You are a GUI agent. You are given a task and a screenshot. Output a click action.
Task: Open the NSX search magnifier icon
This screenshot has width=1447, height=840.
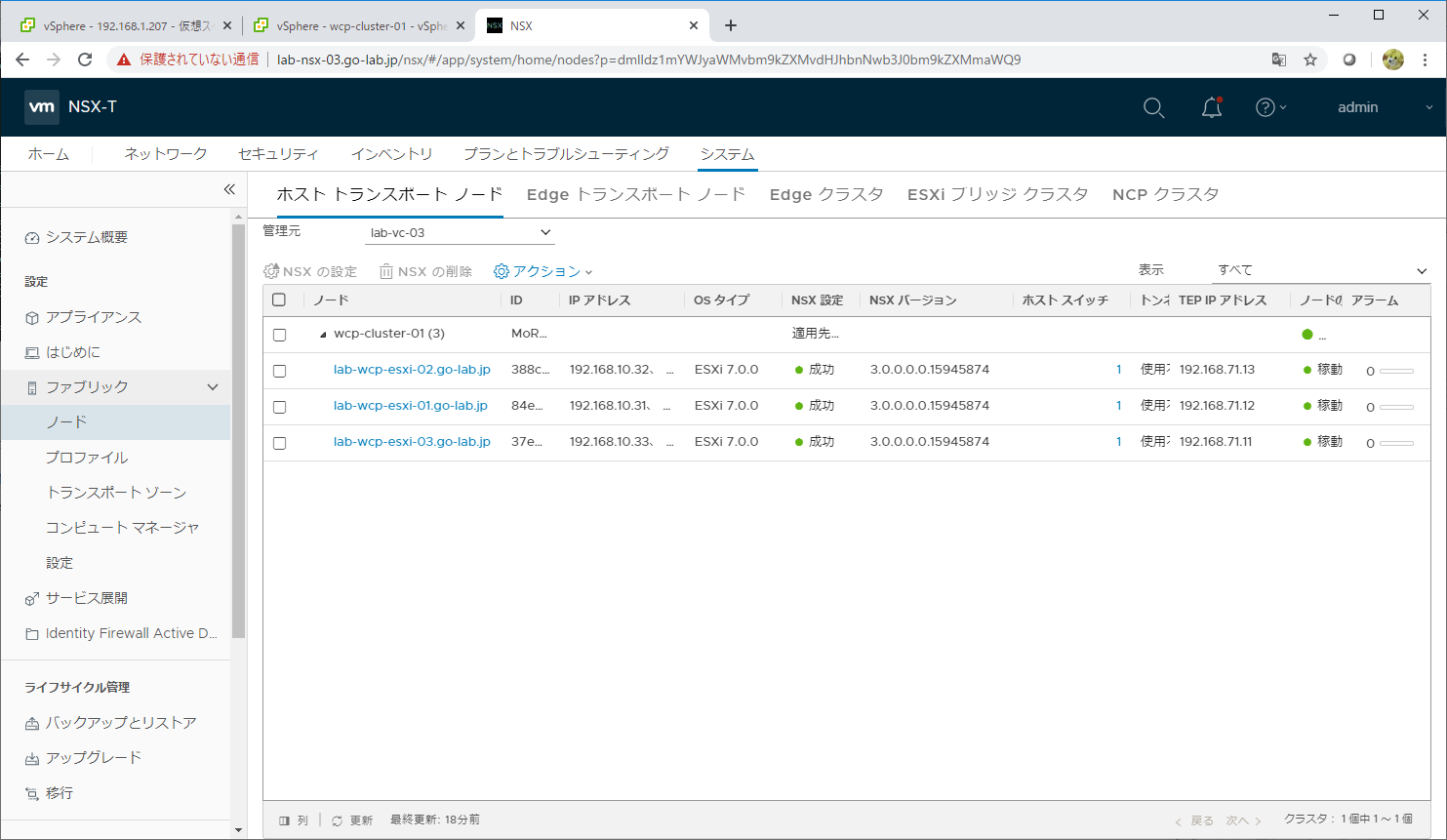click(x=1153, y=108)
